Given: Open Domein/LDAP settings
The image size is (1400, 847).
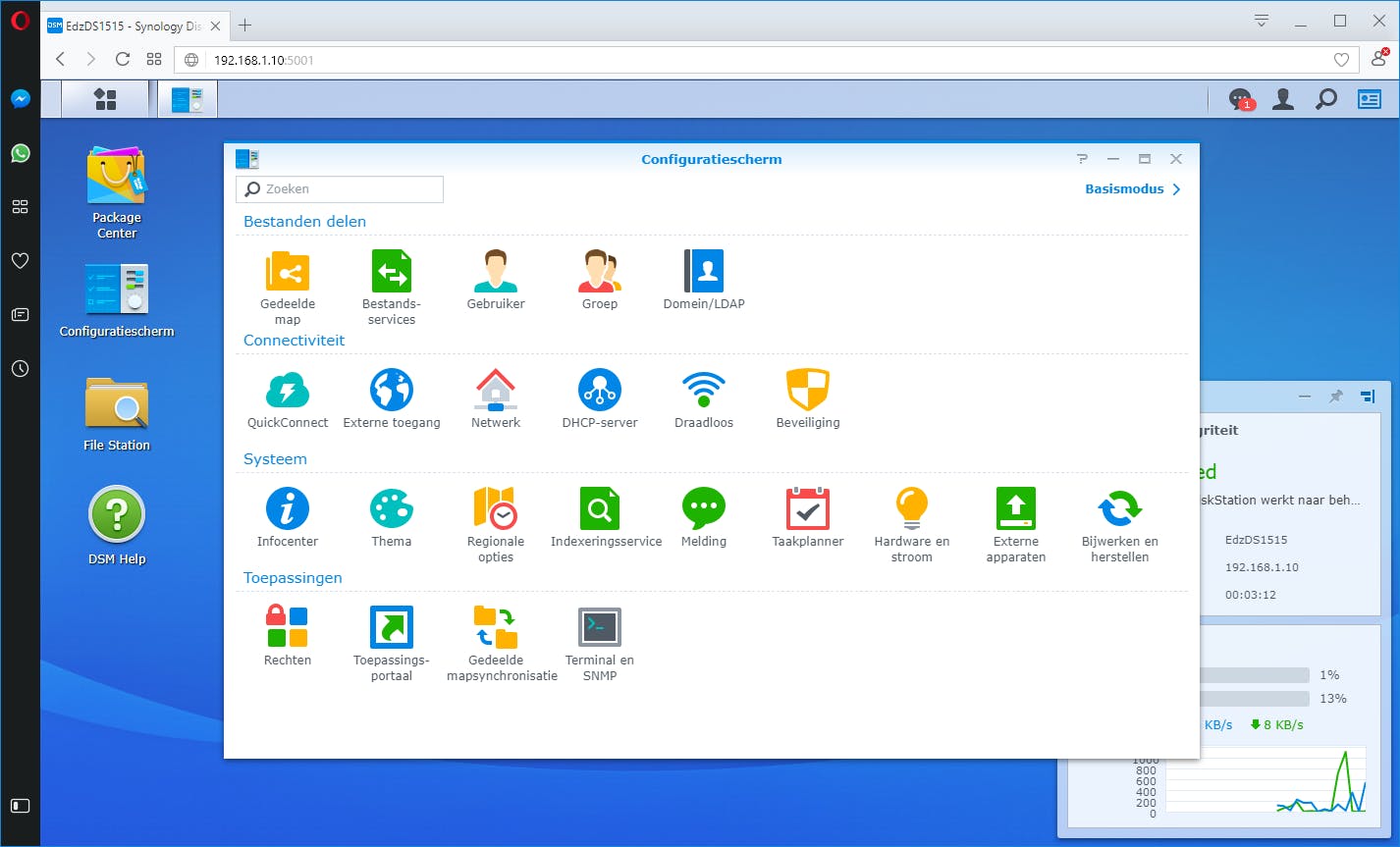Looking at the screenshot, I should coord(704,280).
